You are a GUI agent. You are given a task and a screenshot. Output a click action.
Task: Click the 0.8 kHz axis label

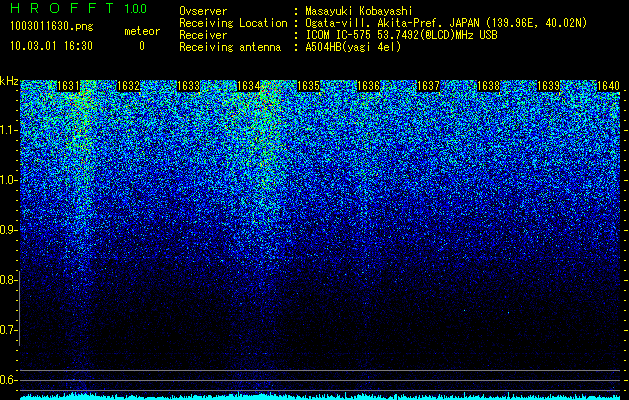(9, 280)
